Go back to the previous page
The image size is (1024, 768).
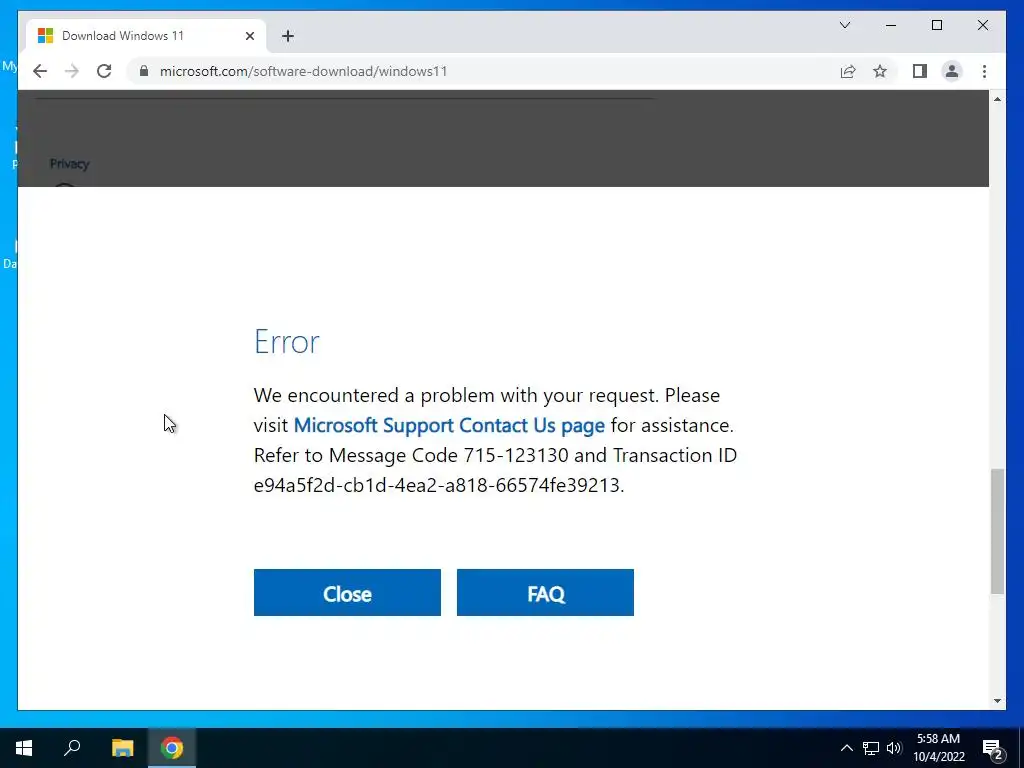40,71
